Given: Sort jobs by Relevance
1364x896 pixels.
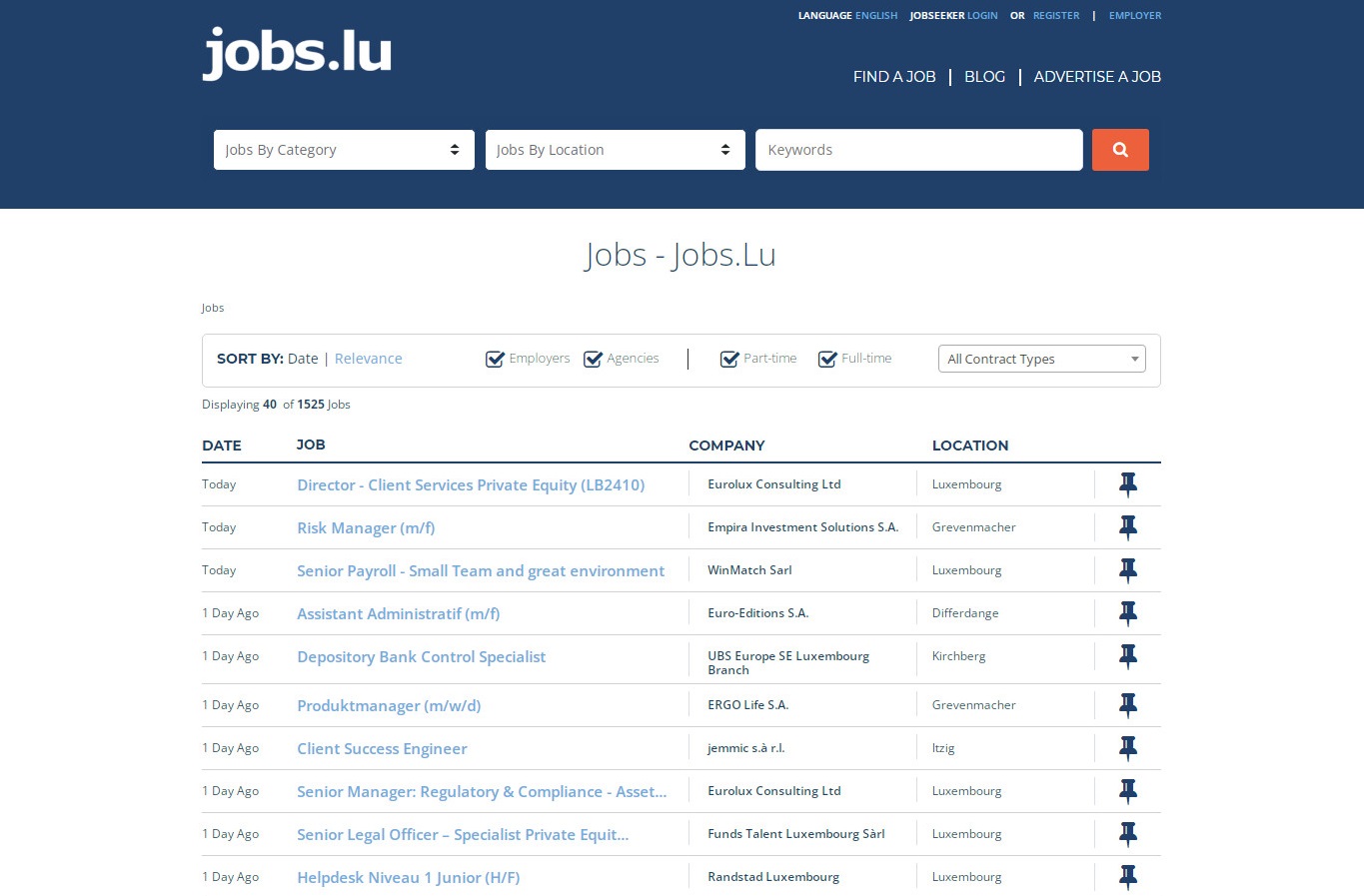Looking at the screenshot, I should tap(368, 359).
